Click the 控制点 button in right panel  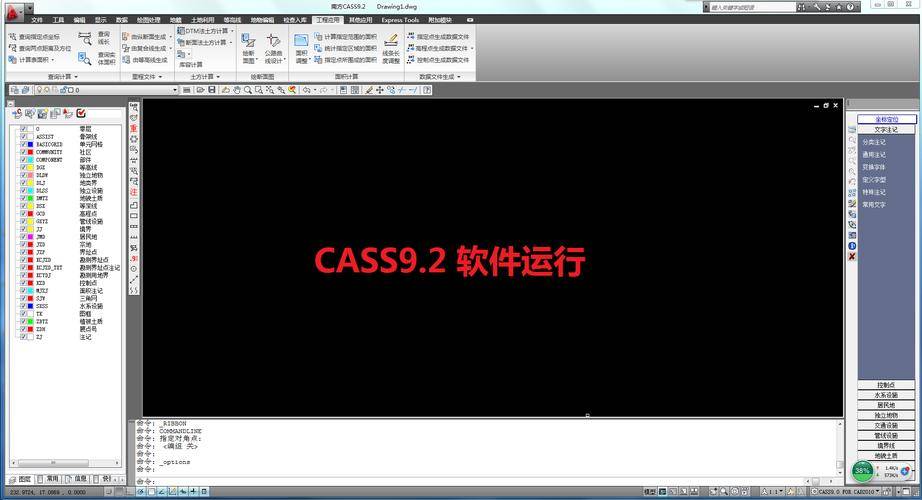click(886, 385)
